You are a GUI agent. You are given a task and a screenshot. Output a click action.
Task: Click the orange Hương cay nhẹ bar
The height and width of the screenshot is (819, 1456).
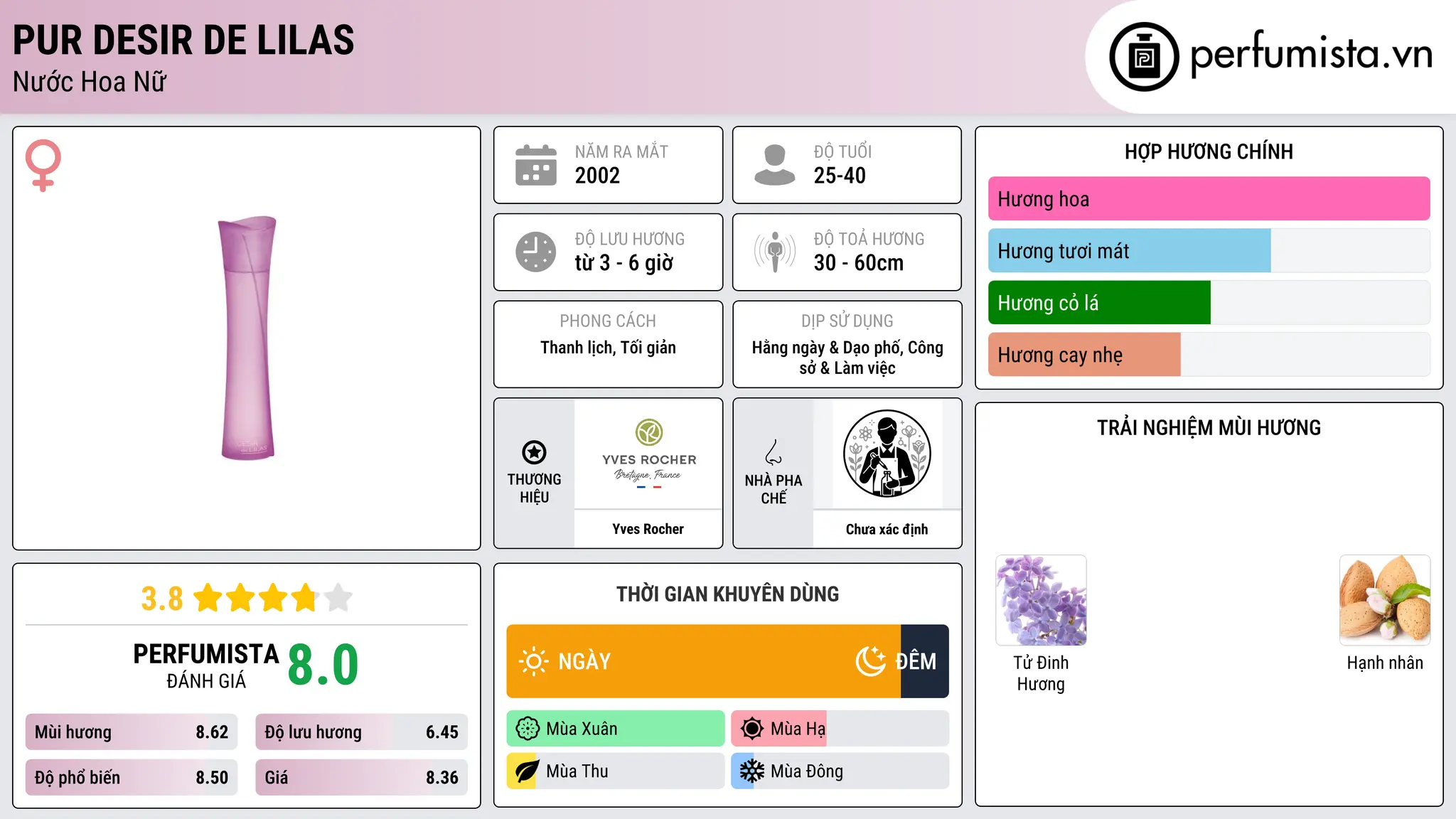(1084, 355)
